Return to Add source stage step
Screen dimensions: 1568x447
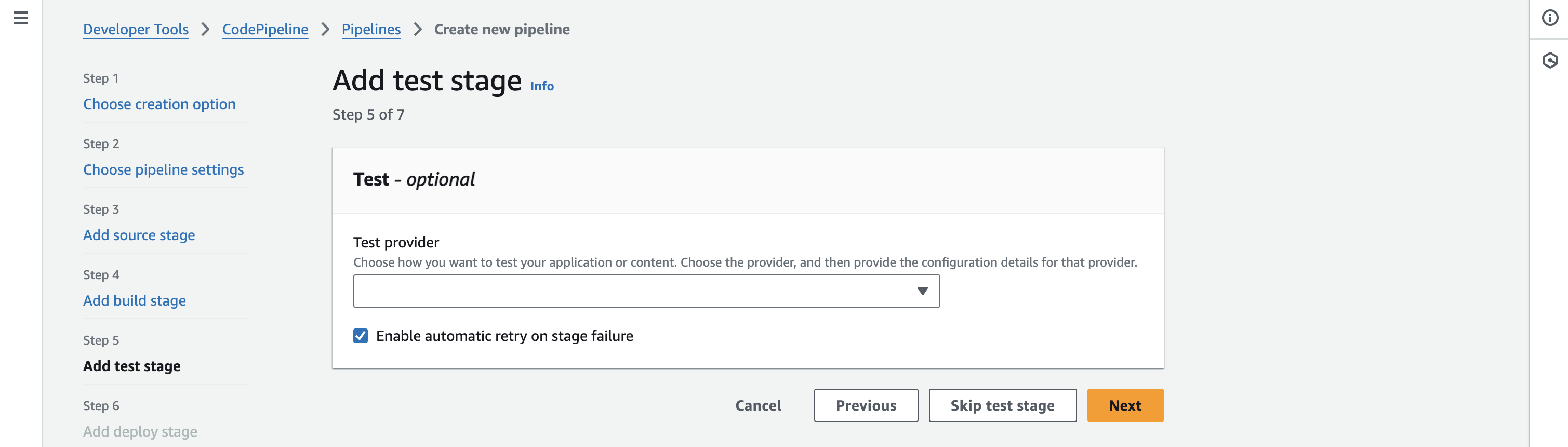pyautogui.click(x=139, y=235)
